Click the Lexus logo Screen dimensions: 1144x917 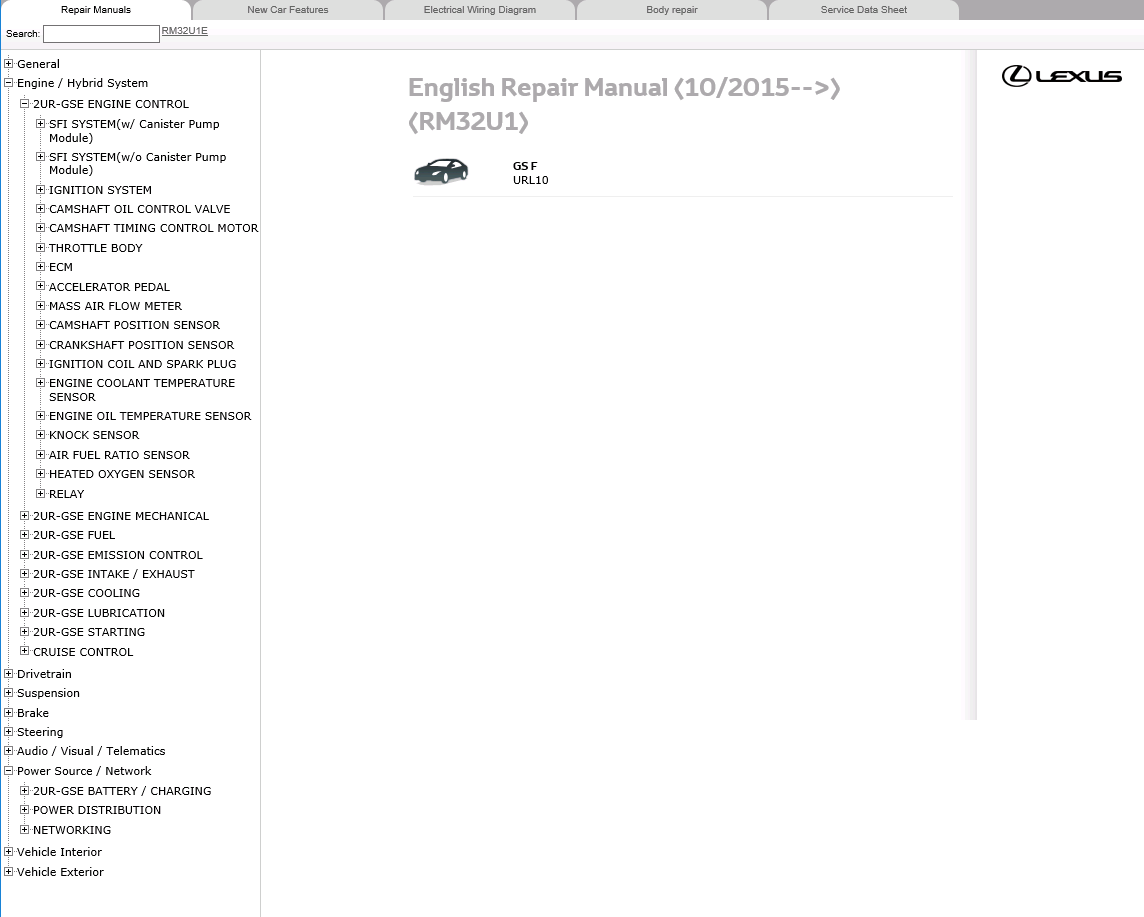[1062, 76]
